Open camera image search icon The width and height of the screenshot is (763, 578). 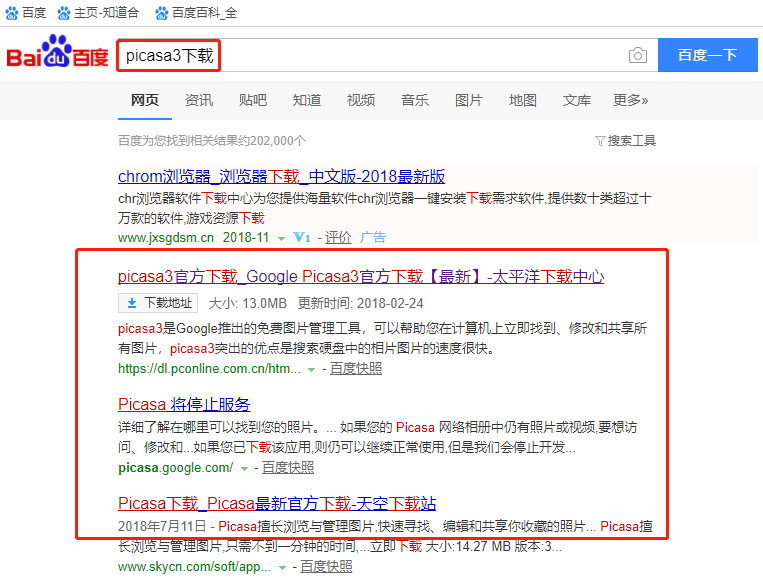pos(637,55)
